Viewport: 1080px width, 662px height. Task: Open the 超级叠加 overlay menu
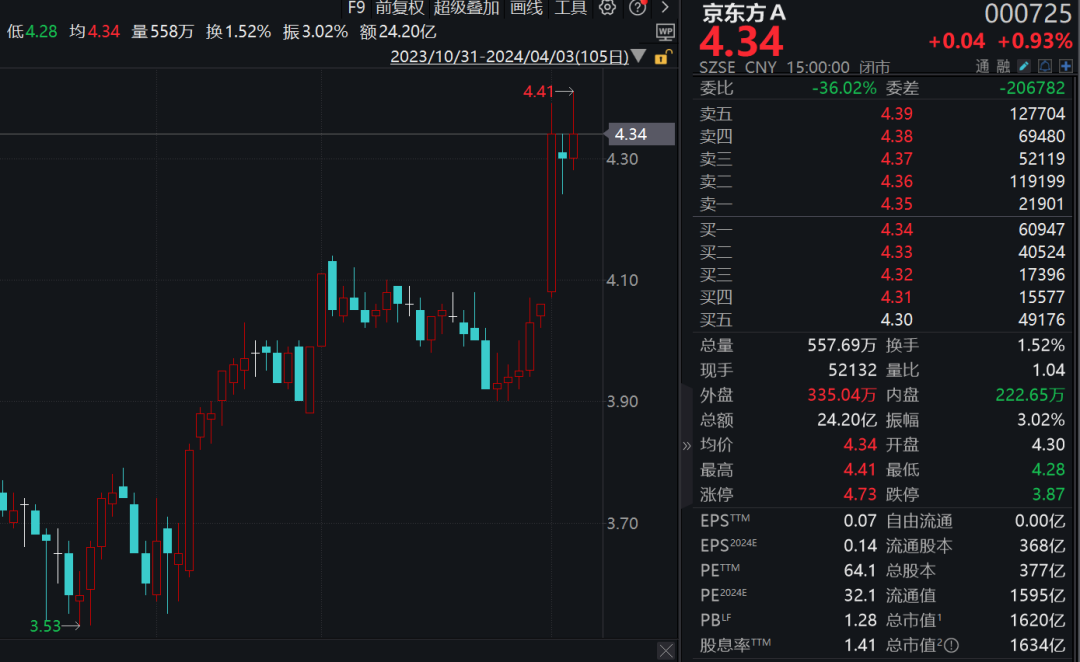pyautogui.click(x=466, y=8)
